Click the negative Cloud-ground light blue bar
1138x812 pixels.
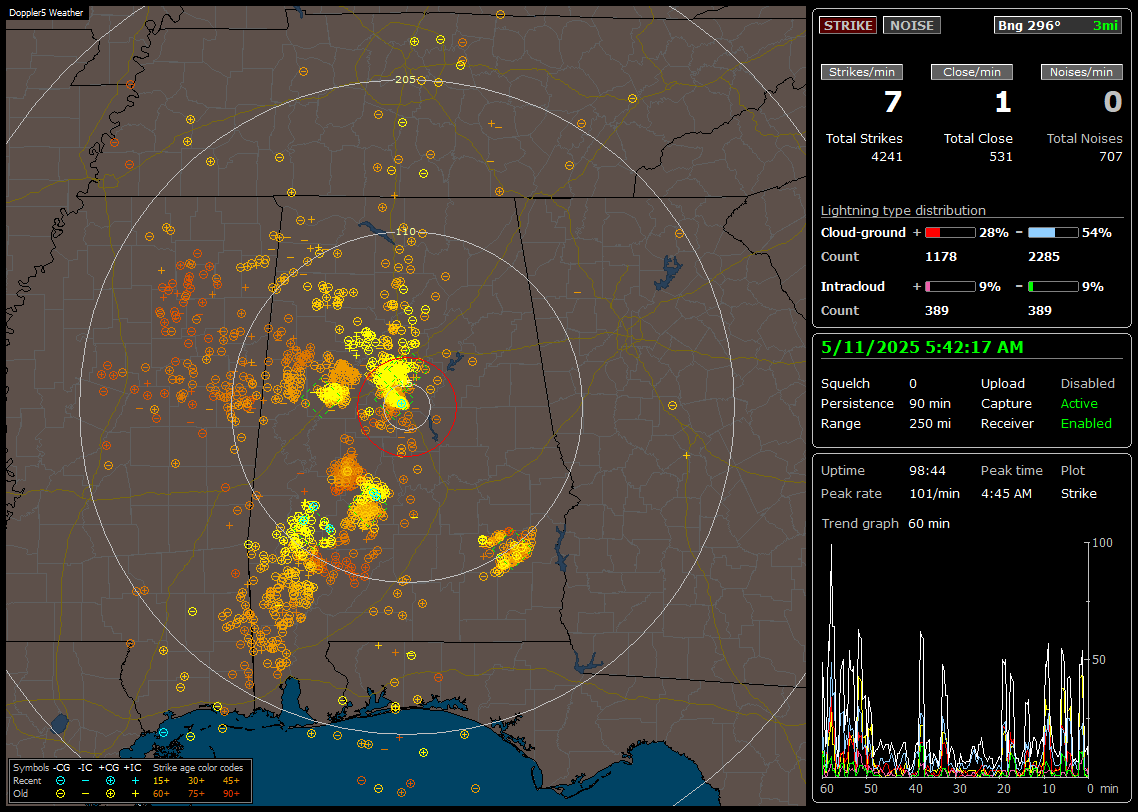pyautogui.click(x=1053, y=233)
